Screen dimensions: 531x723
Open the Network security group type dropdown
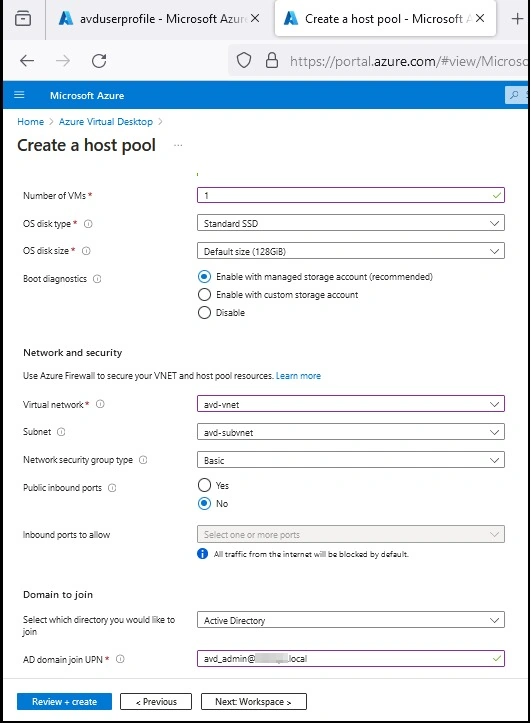pos(351,460)
